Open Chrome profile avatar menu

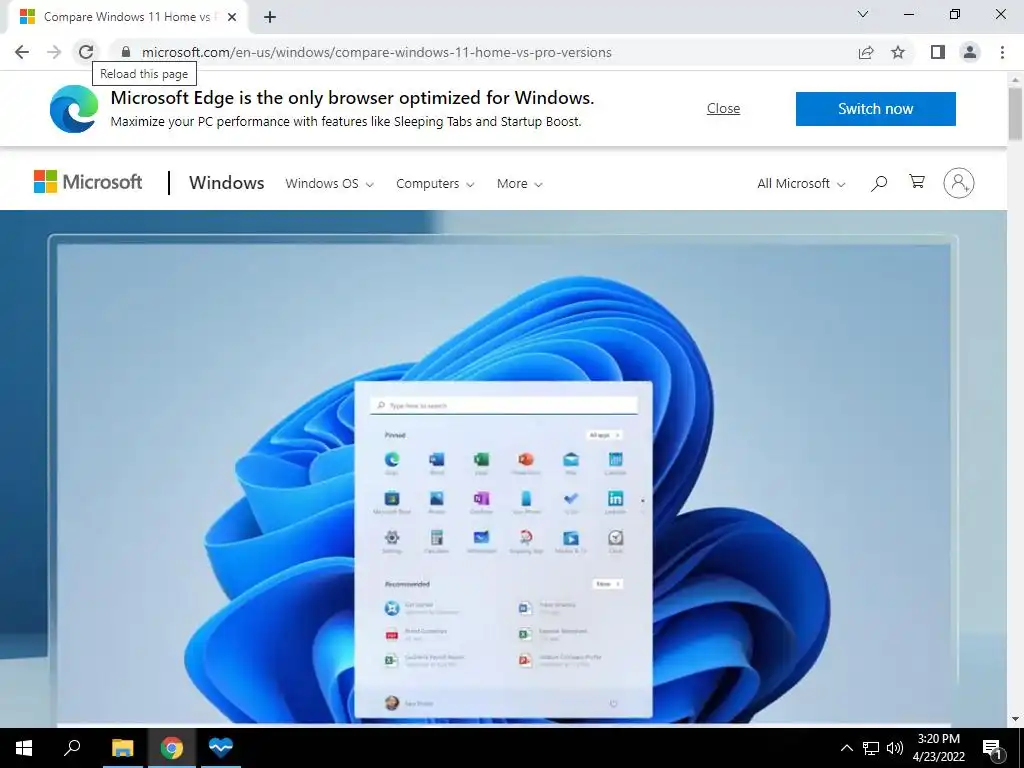pyautogui.click(x=970, y=52)
